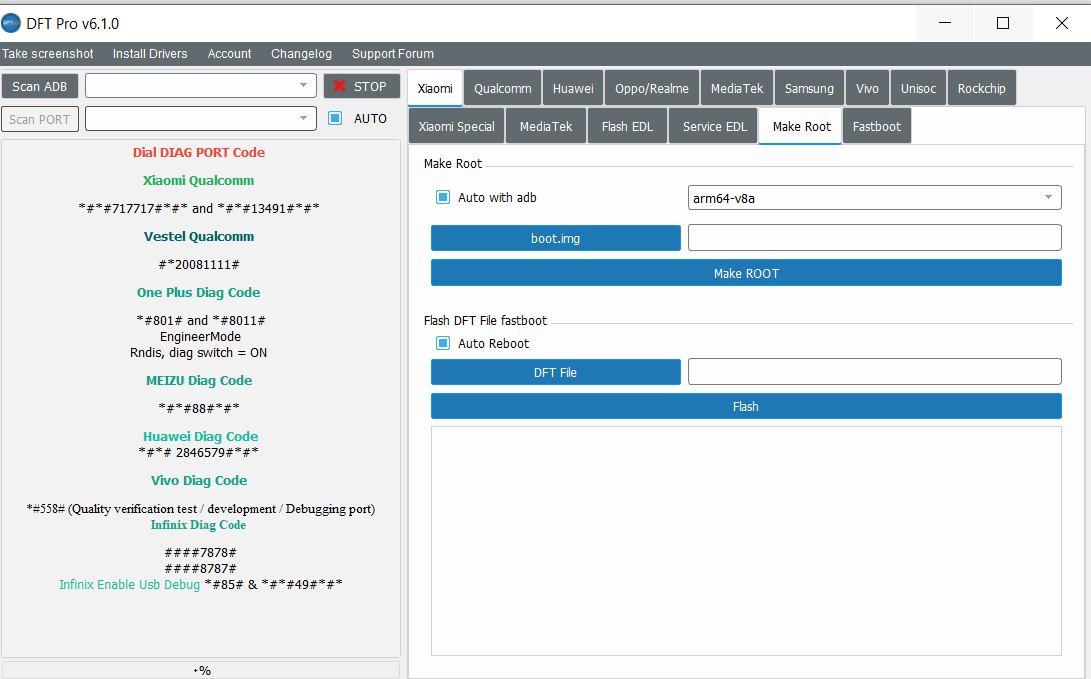
Task: Expand the arm64-v8a architecture dropdown
Action: pyautogui.click(x=874, y=198)
